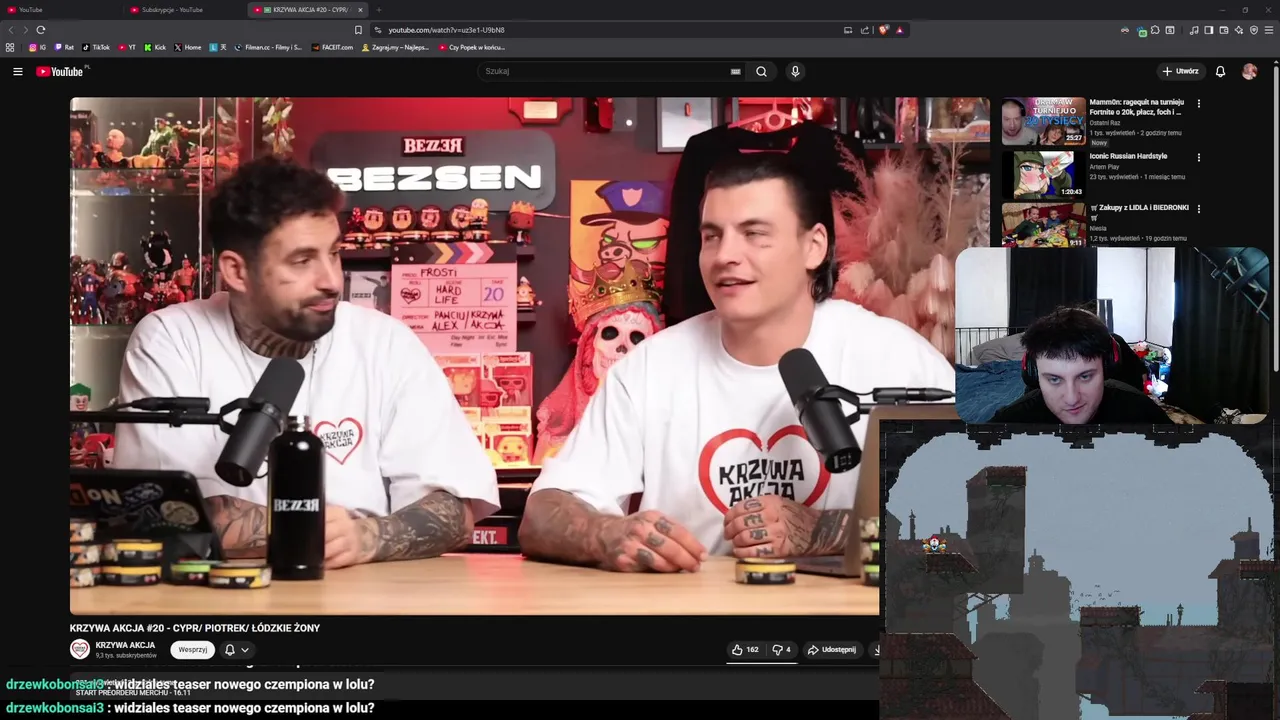Open the browser main menu (three lines)
The height and width of the screenshot is (720, 1280).
[x=1269, y=30]
